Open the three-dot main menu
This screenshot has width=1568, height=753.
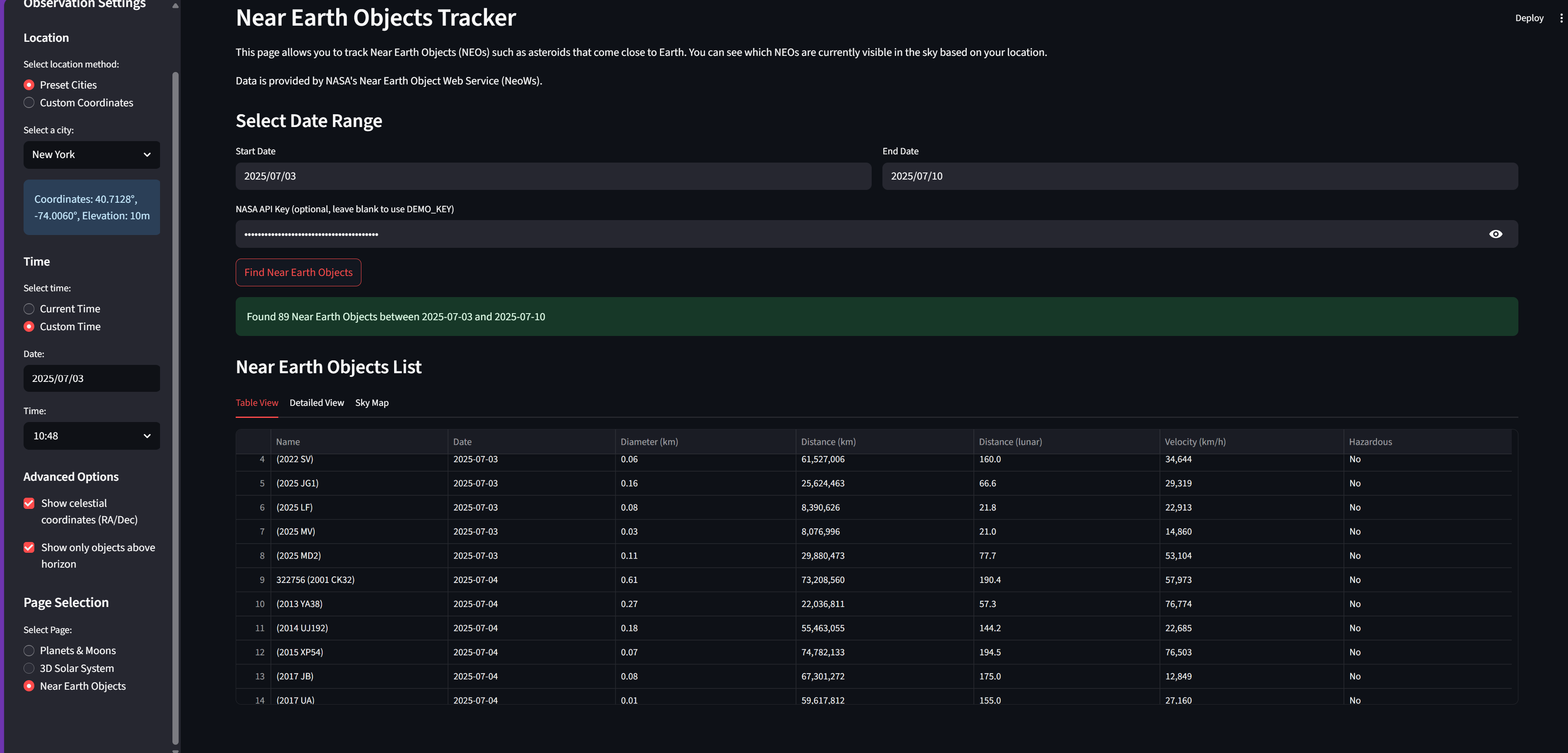coord(1561,18)
